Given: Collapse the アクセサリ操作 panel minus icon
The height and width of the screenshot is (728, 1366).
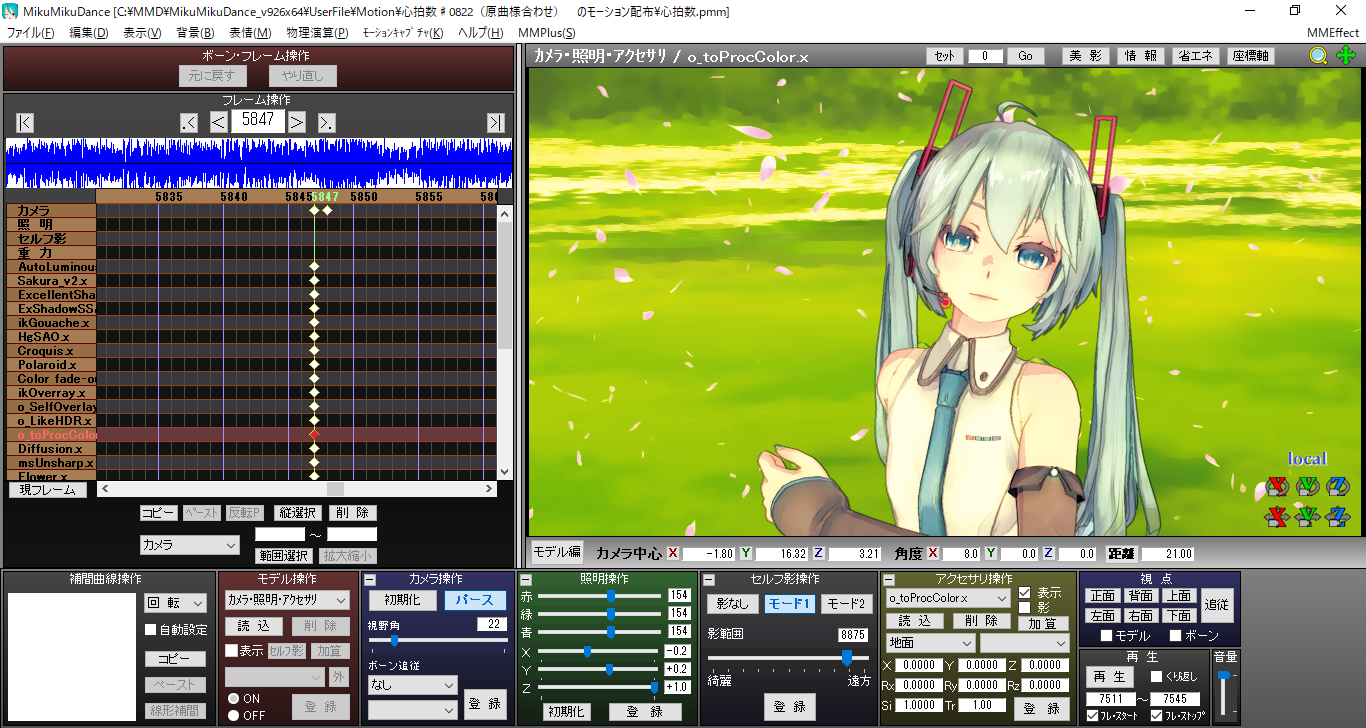Looking at the screenshot, I should [x=888, y=580].
